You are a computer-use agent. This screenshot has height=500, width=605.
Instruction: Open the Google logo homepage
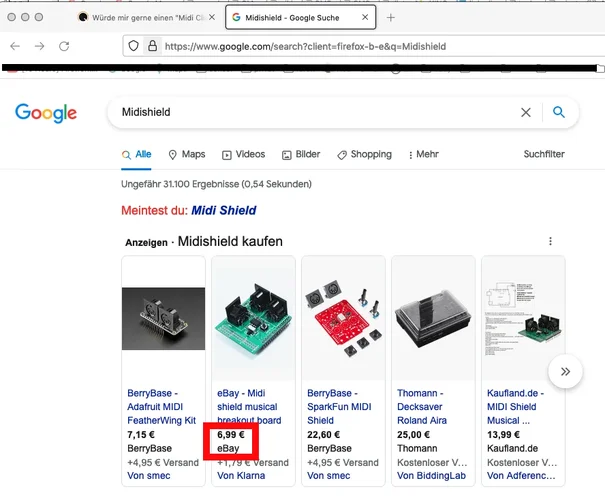click(46, 113)
